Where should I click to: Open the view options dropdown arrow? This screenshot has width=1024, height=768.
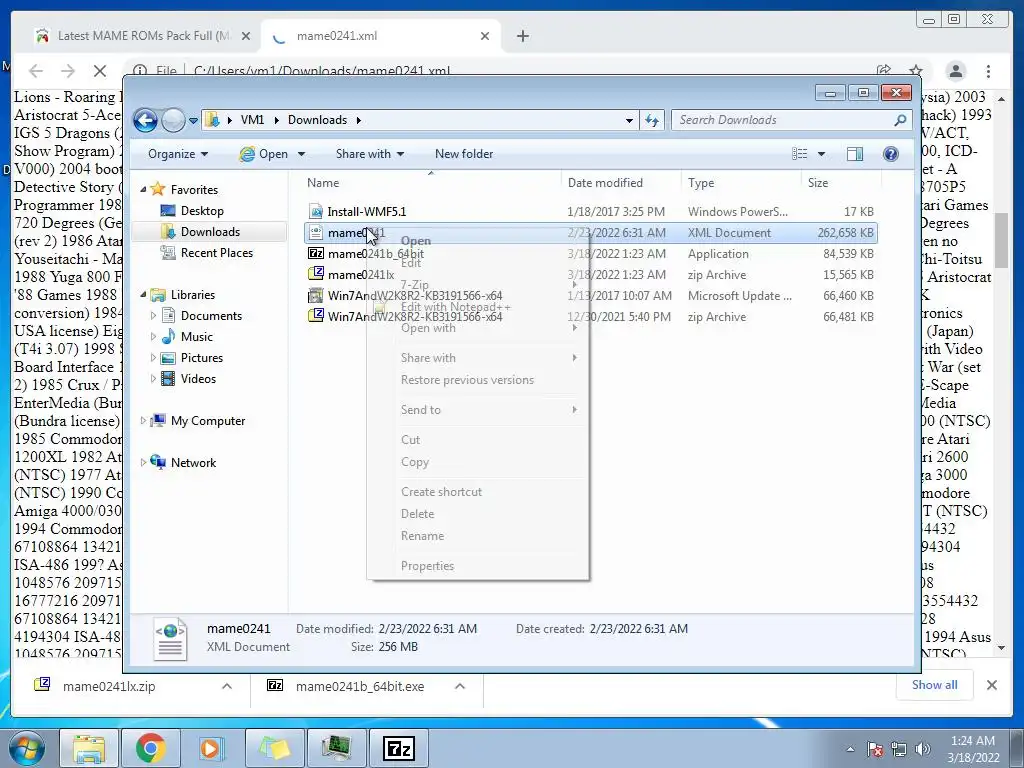coord(822,154)
